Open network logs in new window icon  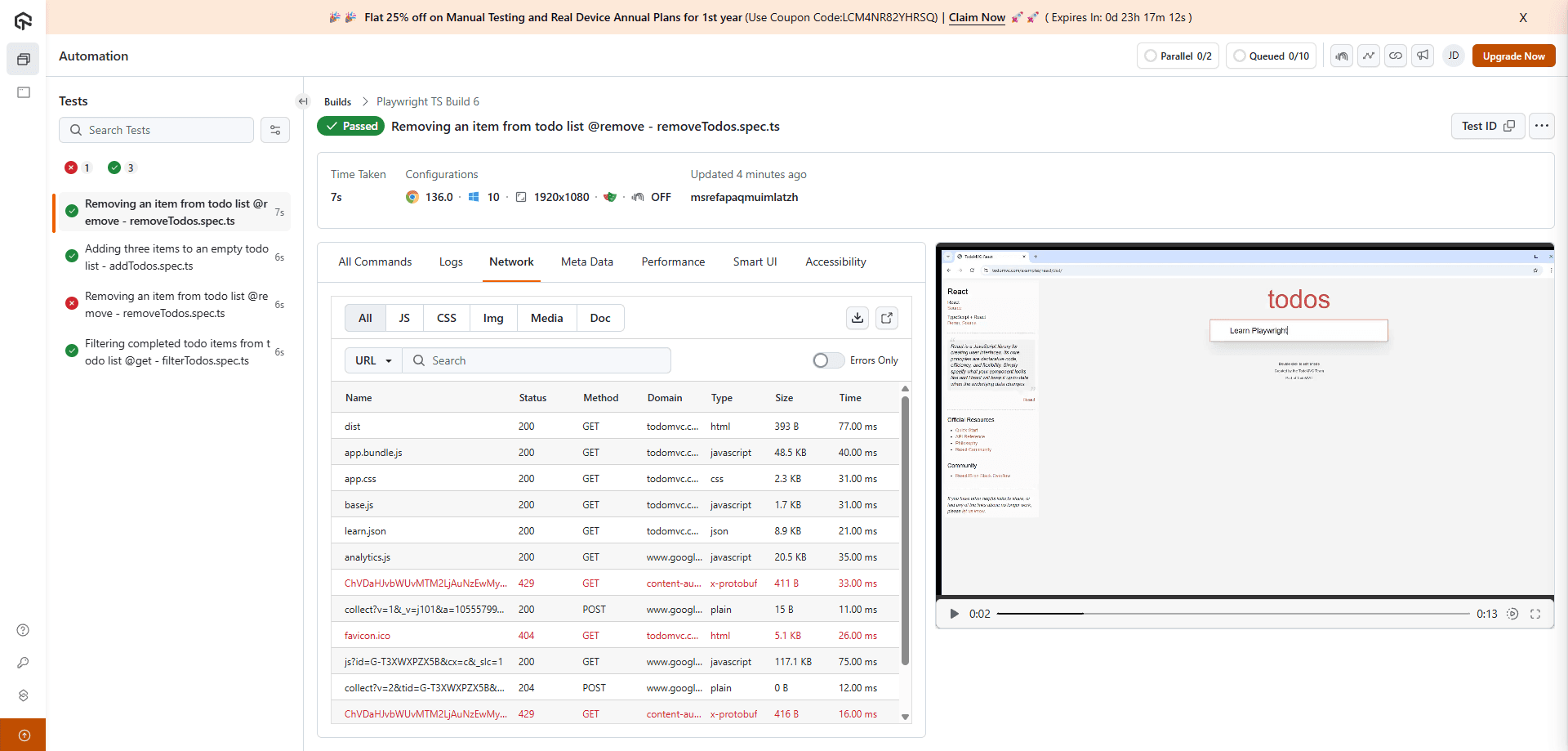pos(887,318)
